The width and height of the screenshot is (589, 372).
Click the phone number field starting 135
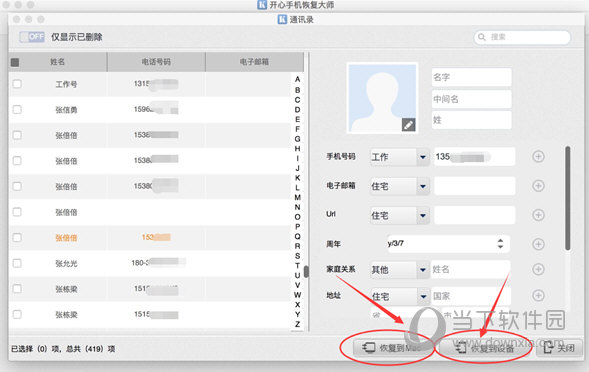pos(474,157)
